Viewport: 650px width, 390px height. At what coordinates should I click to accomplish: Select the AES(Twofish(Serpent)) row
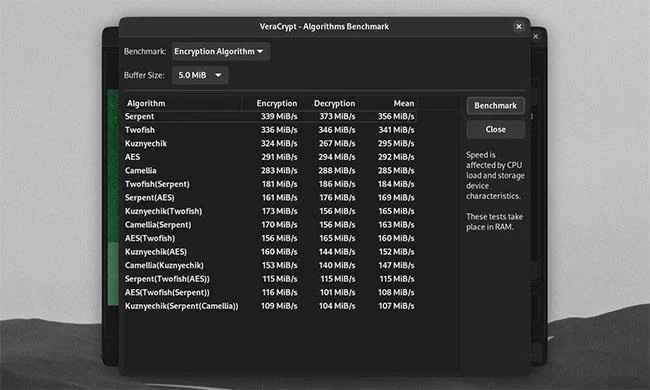tap(270, 293)
